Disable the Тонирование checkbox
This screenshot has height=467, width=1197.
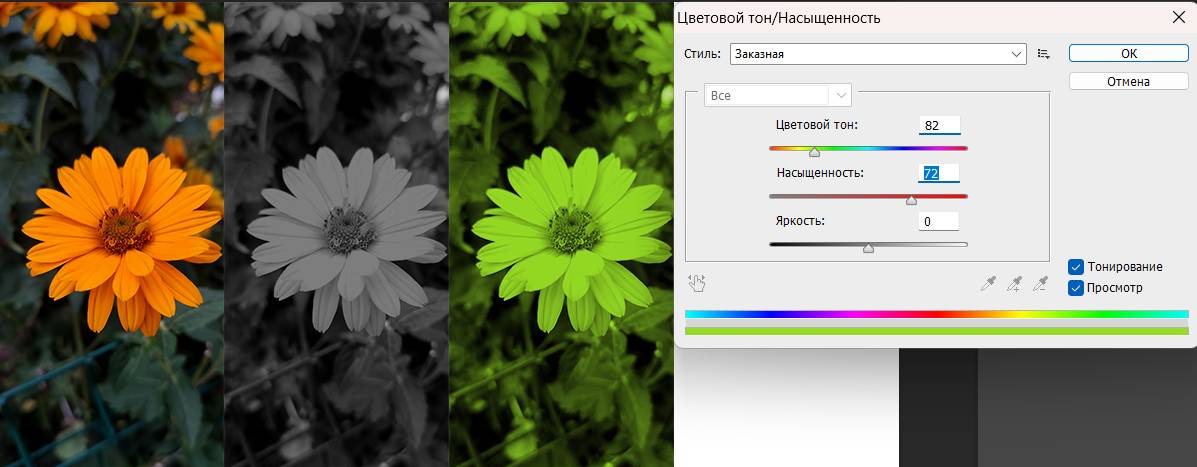[1076, 267]
